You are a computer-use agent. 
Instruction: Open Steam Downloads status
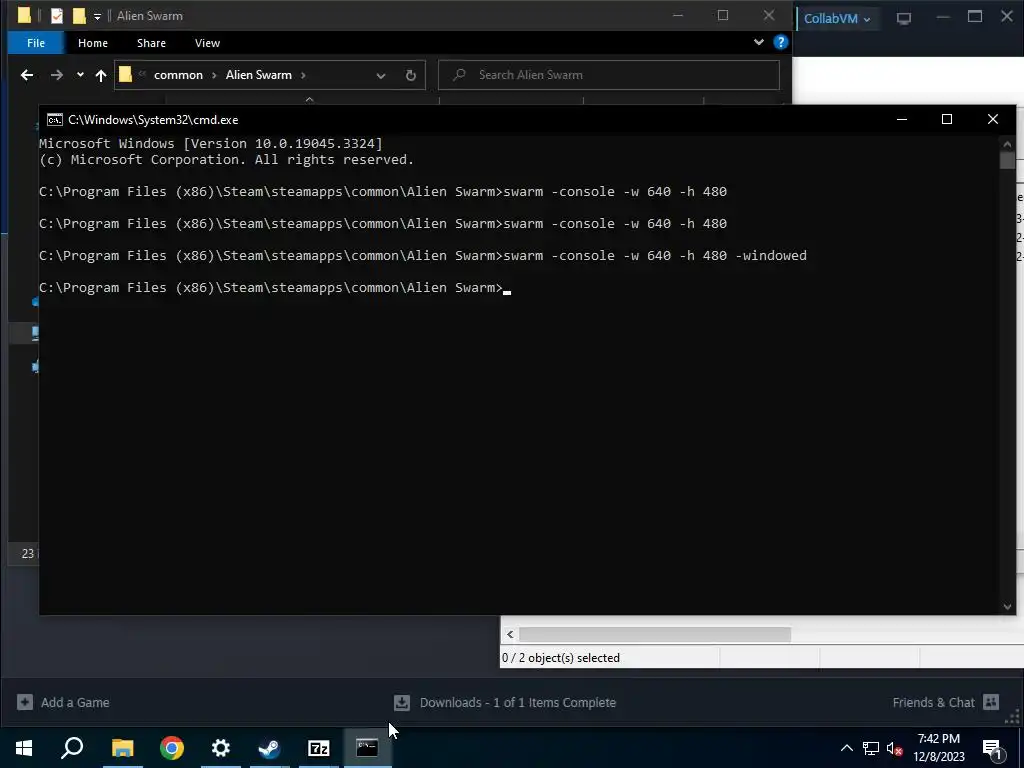coord(517,703)
